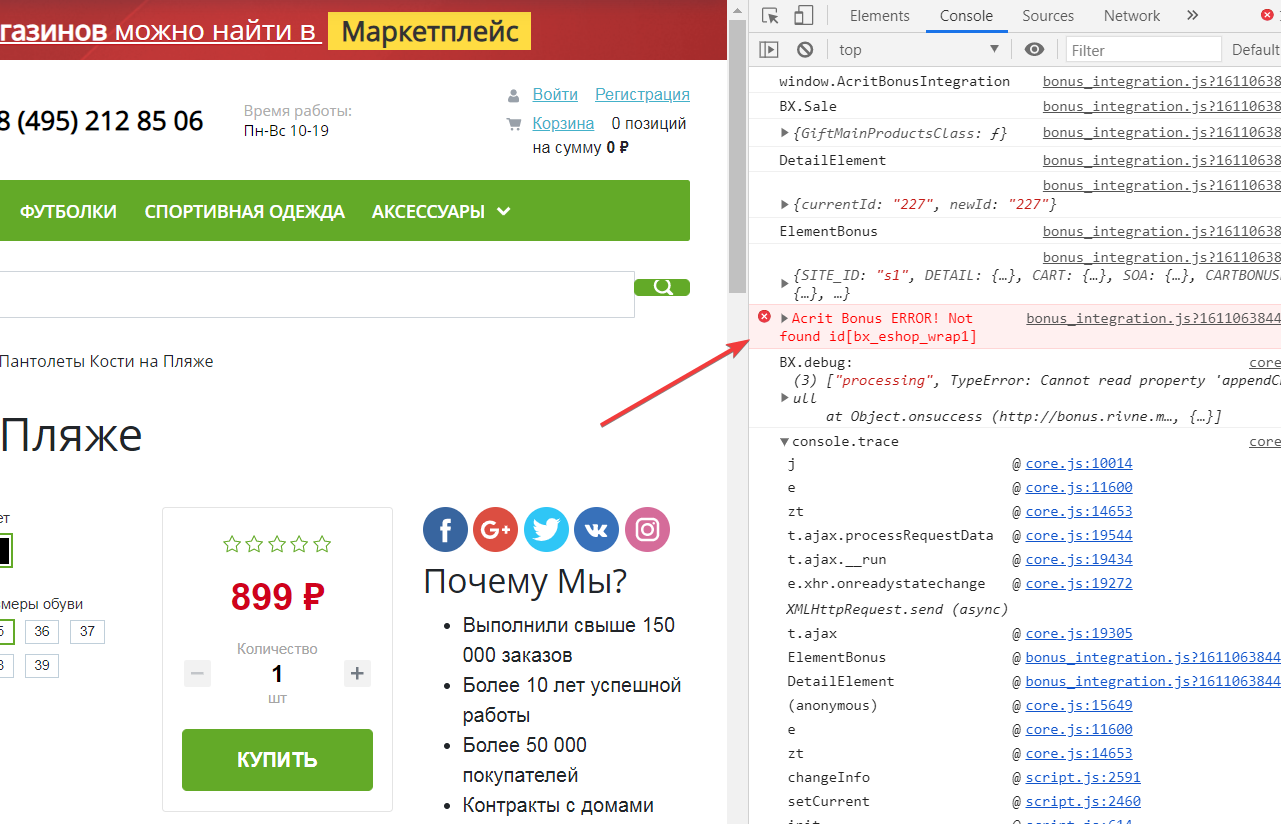This screenshot has width=1281, height=824.
Task: Open bonus_integration.js link on error row
Action: (1153, 318)
